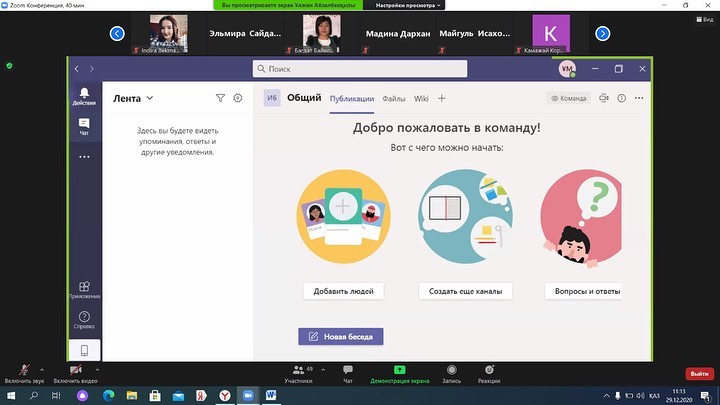Open Zoom Reactions

489,374
